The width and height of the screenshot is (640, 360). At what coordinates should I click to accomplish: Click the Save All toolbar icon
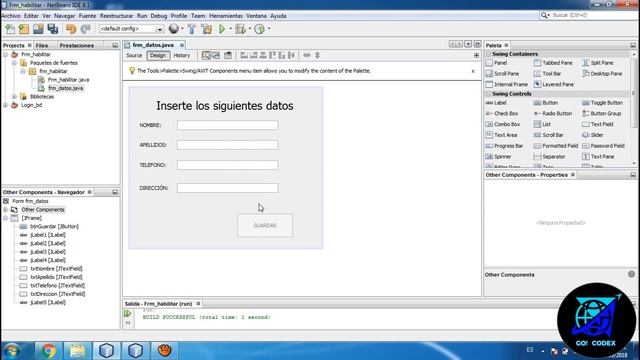(x=53, y=29)
